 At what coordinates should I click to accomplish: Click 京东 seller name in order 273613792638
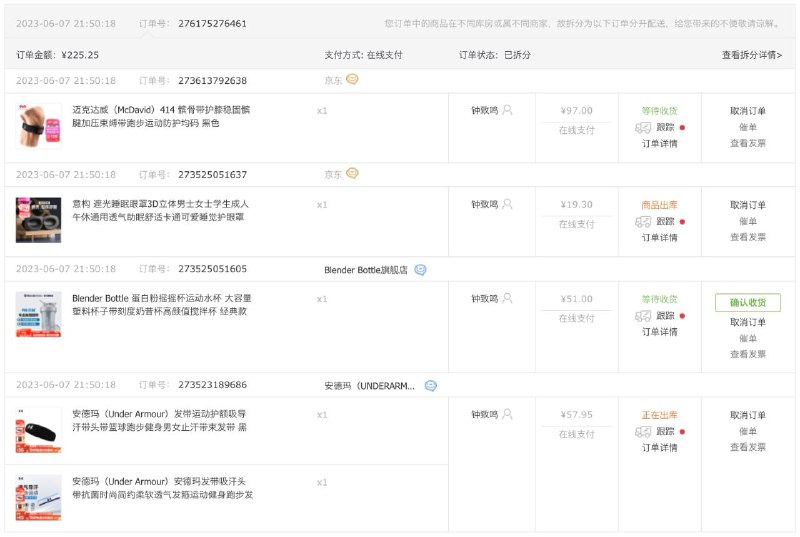coord(333,80)
